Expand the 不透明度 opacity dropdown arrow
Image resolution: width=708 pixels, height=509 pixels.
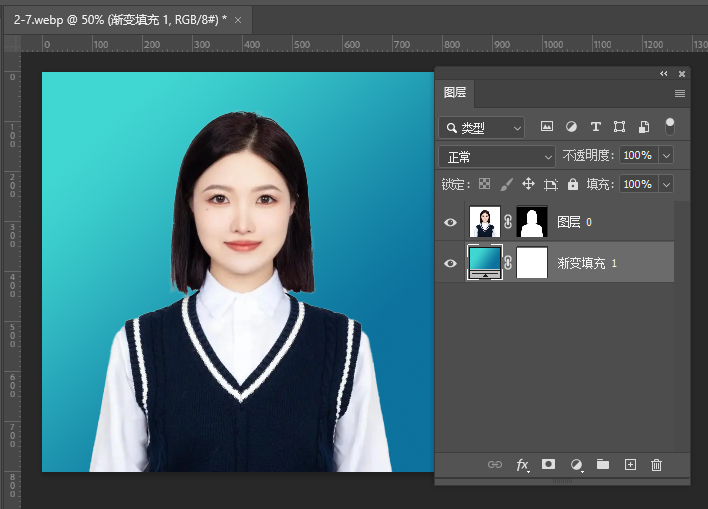[x=665, y=156]
